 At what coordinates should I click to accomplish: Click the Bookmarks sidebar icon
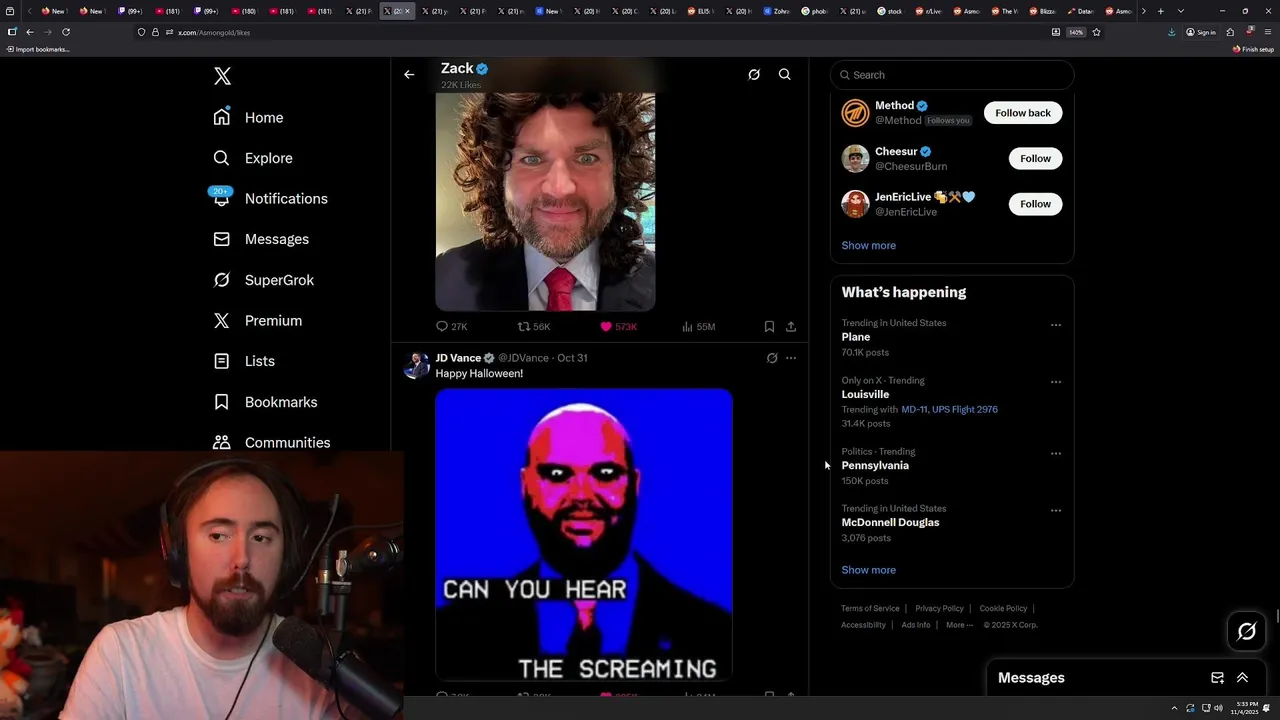pyautogui.click(x=222, y=402)
